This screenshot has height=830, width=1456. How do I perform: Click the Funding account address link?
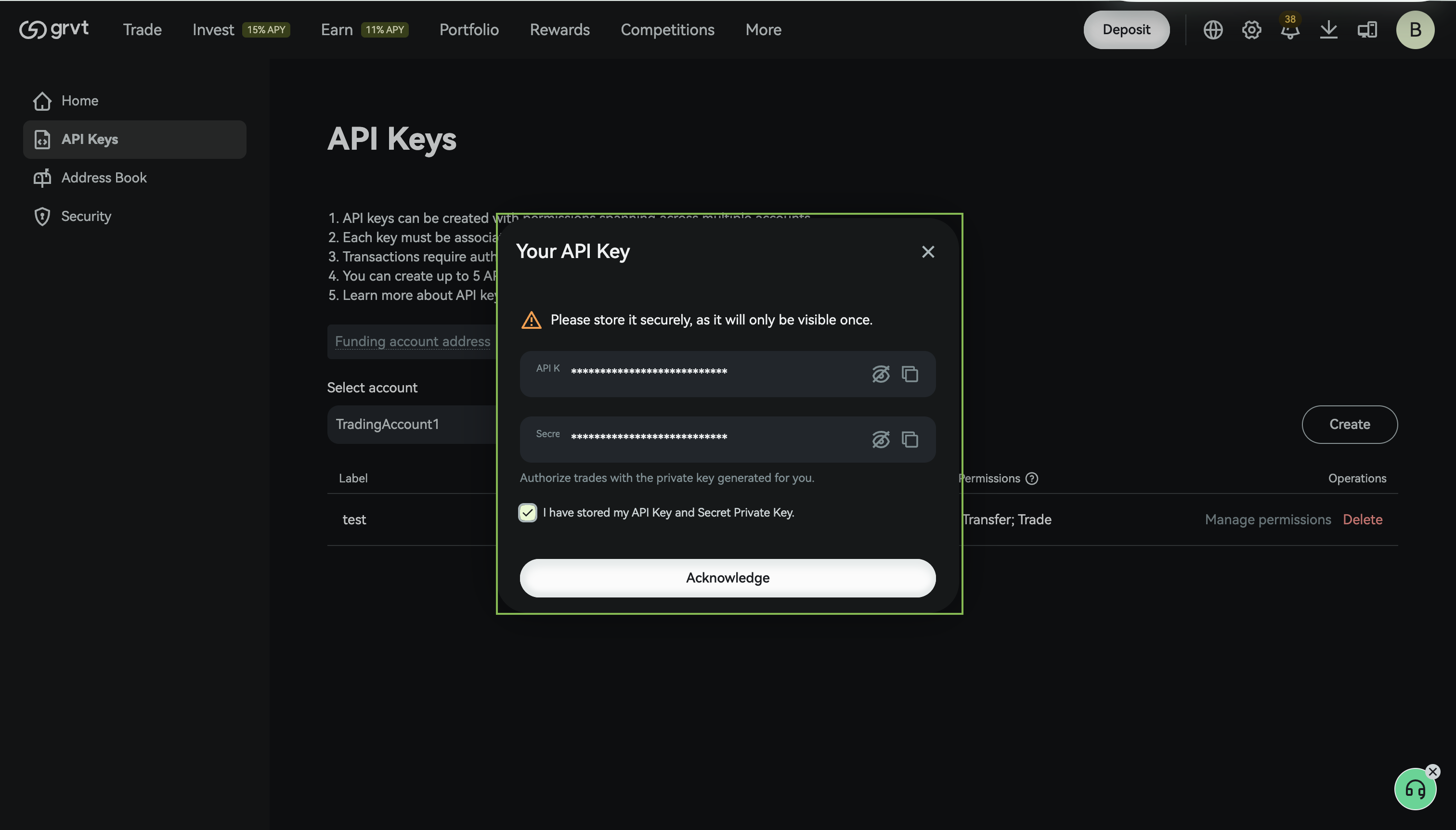412,341
